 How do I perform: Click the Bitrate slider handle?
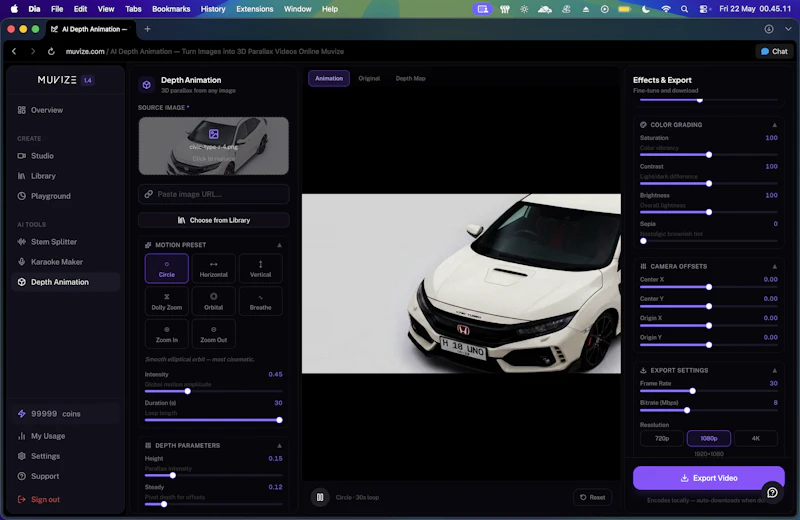(x=687, y=410)
